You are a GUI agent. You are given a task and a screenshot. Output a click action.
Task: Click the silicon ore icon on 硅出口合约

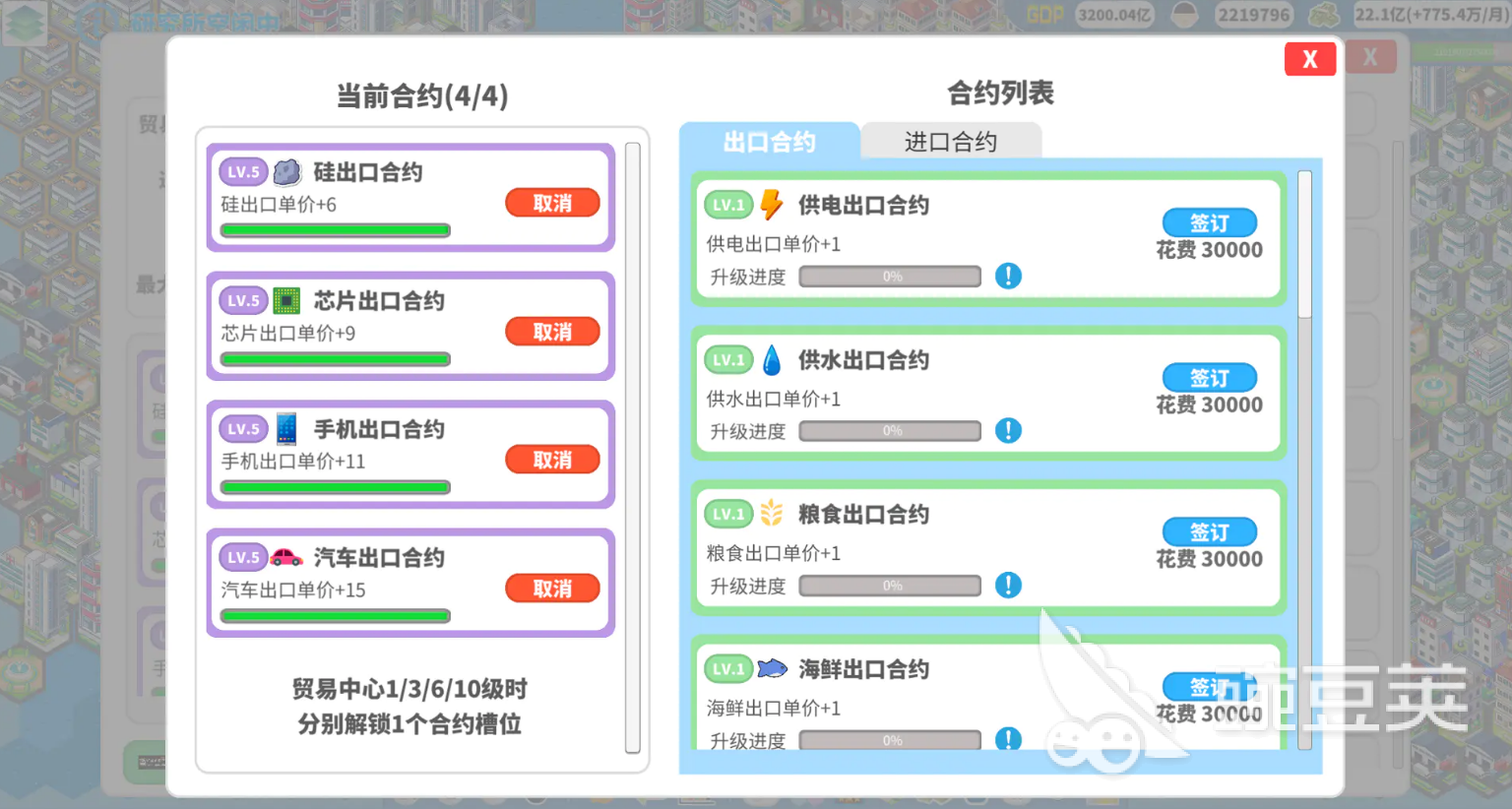(285, 171)
